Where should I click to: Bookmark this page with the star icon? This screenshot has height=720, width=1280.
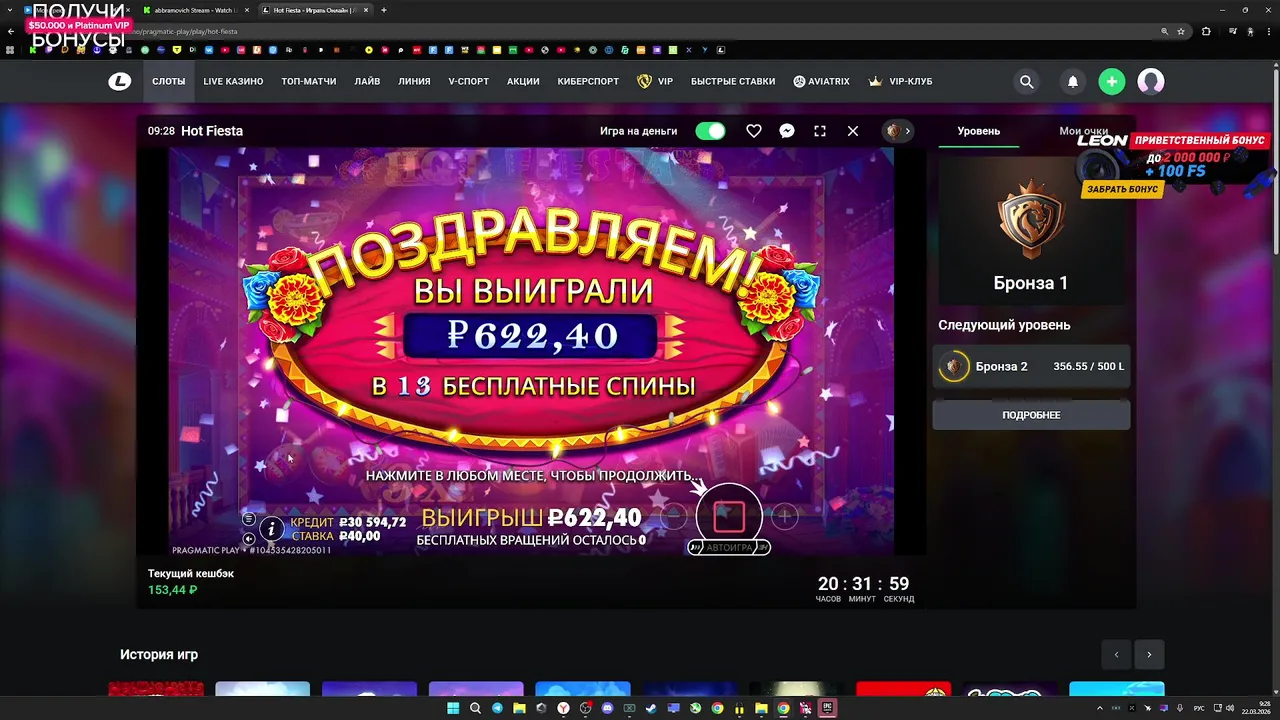[x=1181, y=31]
